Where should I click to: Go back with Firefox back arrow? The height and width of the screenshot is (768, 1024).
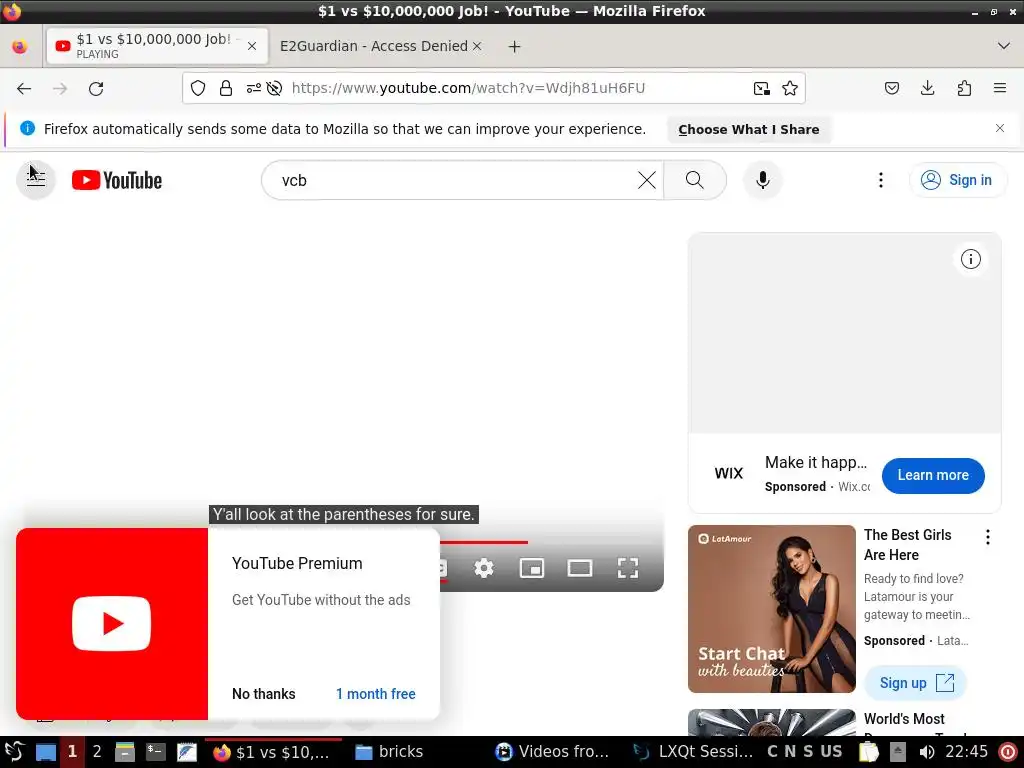pos(24,88)
